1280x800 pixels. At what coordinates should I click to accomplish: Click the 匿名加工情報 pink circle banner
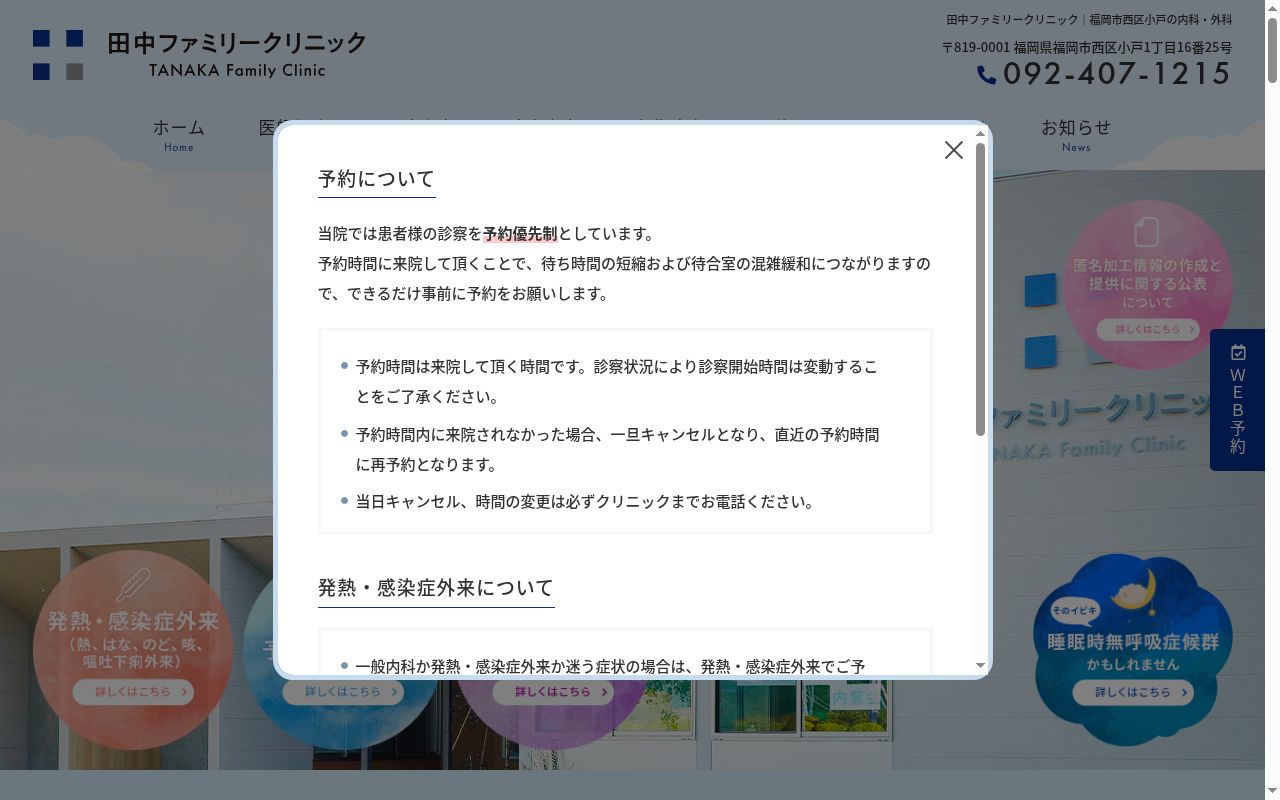[x=1147, y=284]
